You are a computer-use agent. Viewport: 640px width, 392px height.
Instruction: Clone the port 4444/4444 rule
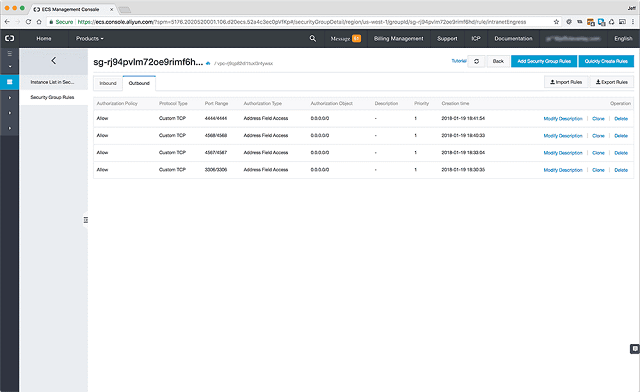[598, 118]
